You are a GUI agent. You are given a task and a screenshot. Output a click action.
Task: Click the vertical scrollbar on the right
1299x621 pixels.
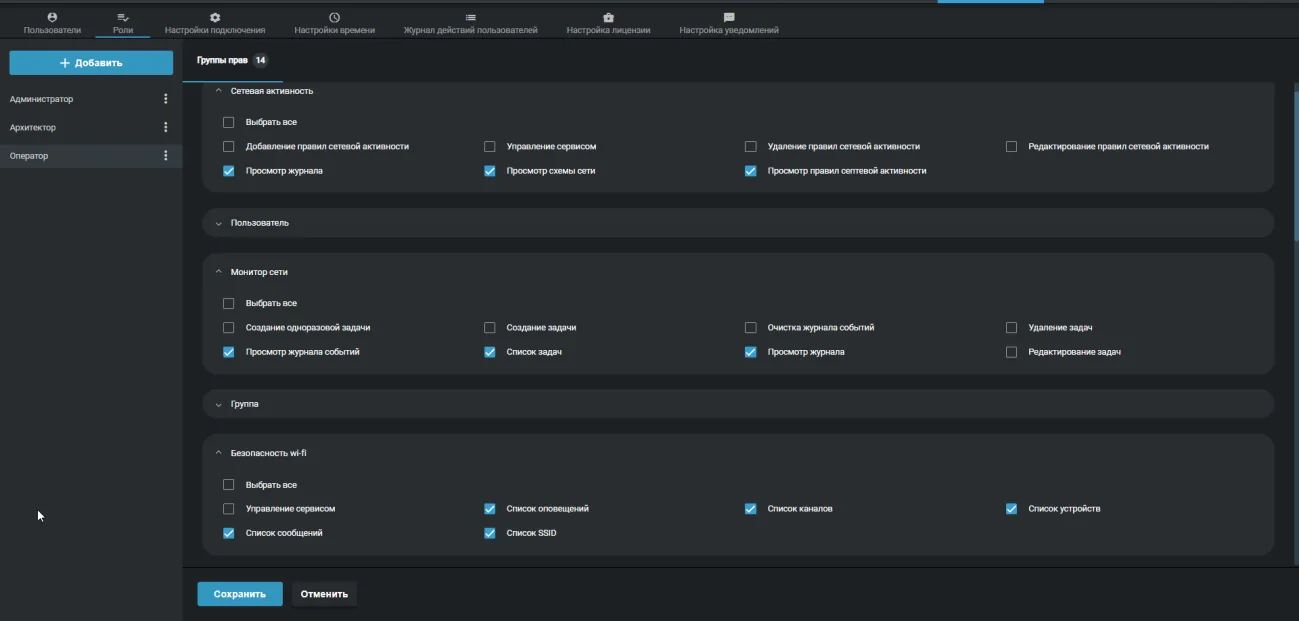(x=1296, y=160)
